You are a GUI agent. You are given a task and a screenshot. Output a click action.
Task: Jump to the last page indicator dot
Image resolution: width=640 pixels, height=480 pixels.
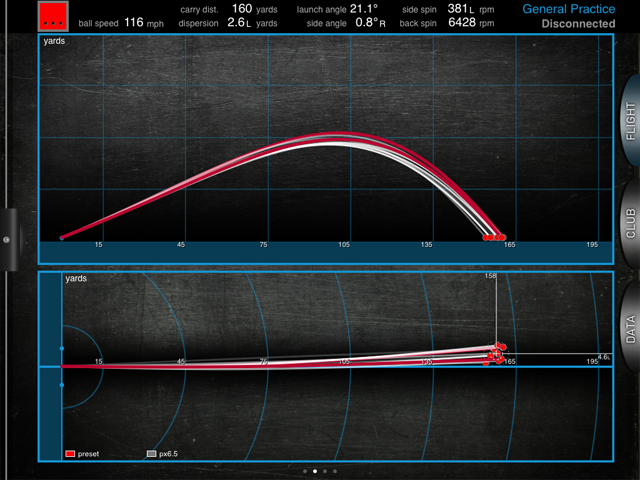(x=336, y=470)
